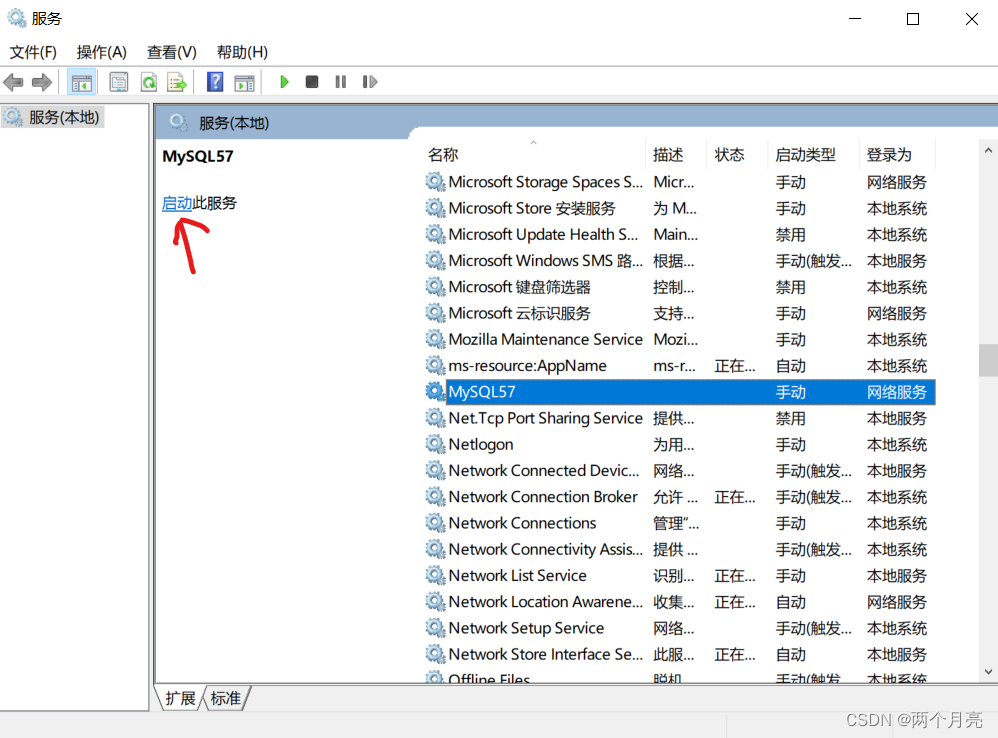Select the MySQL57 service name
Screen dimensions: 998x738
click(482, 392)
